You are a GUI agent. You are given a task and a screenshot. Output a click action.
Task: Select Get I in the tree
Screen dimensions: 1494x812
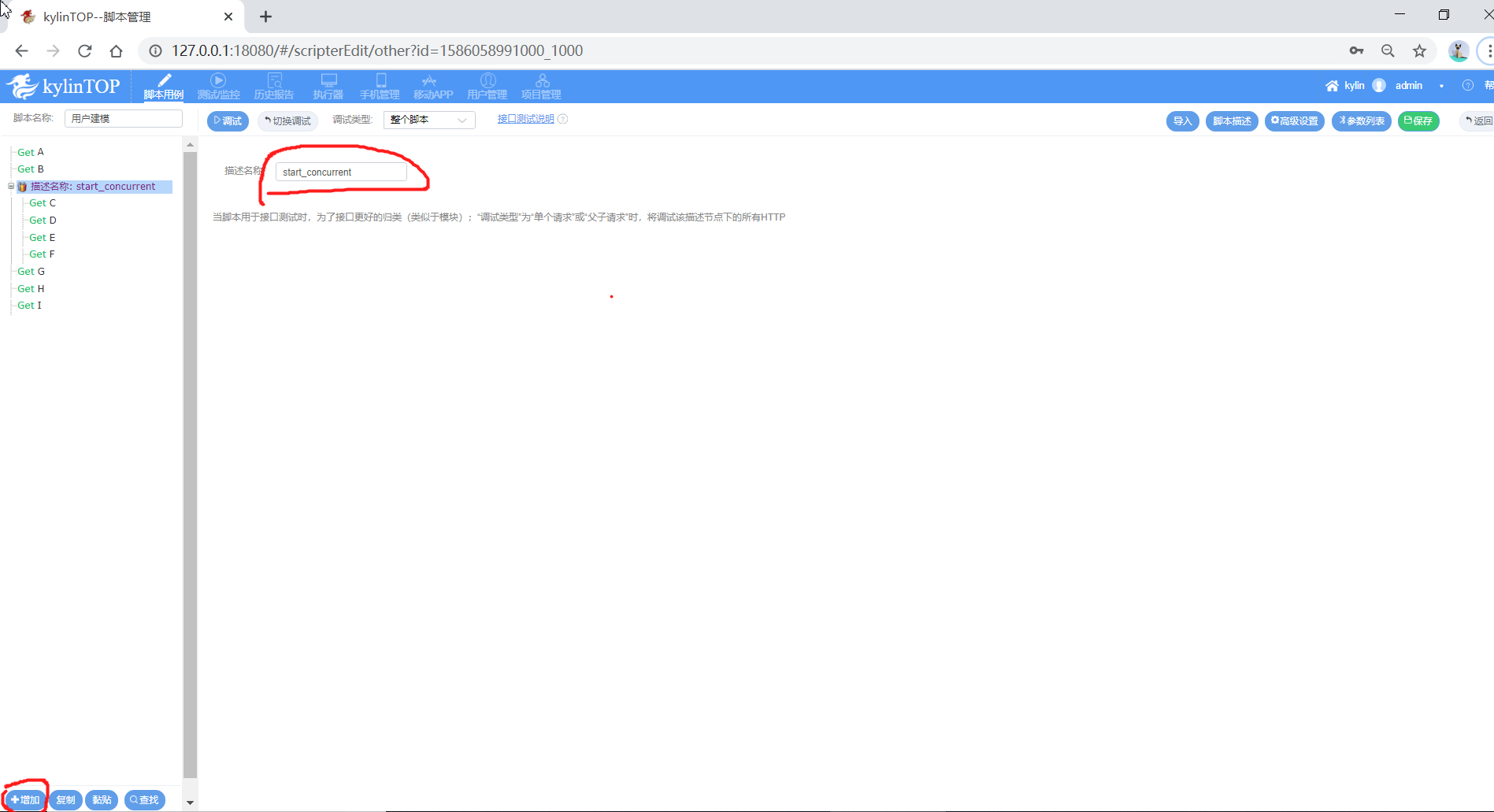pyautogui.click(x=29, y=306)
